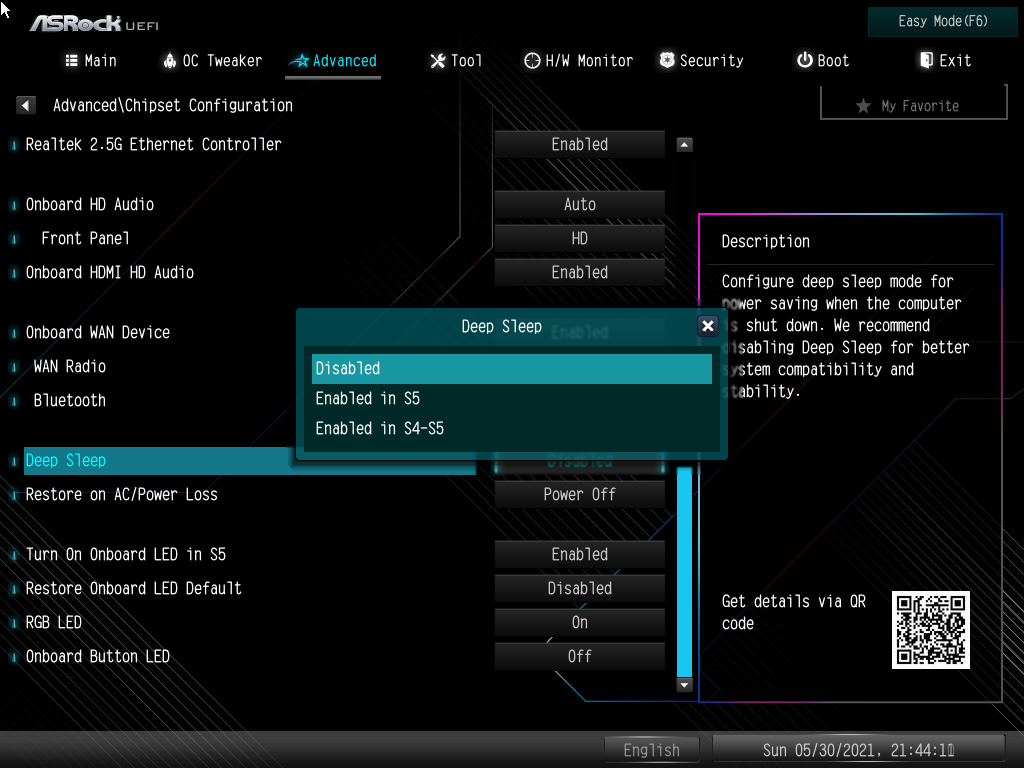Select the Onboard HDMI HD Audio label

(110, 272)
